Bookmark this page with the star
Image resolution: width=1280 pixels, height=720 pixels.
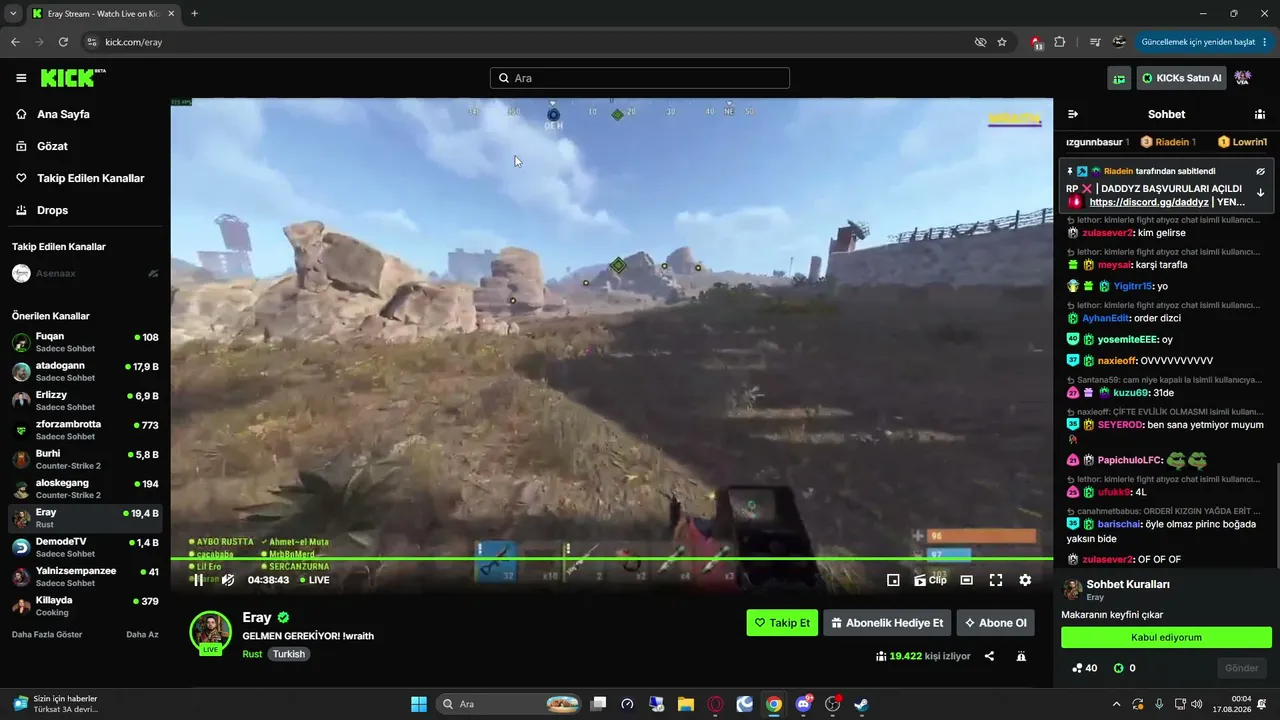click(1002, 42)
